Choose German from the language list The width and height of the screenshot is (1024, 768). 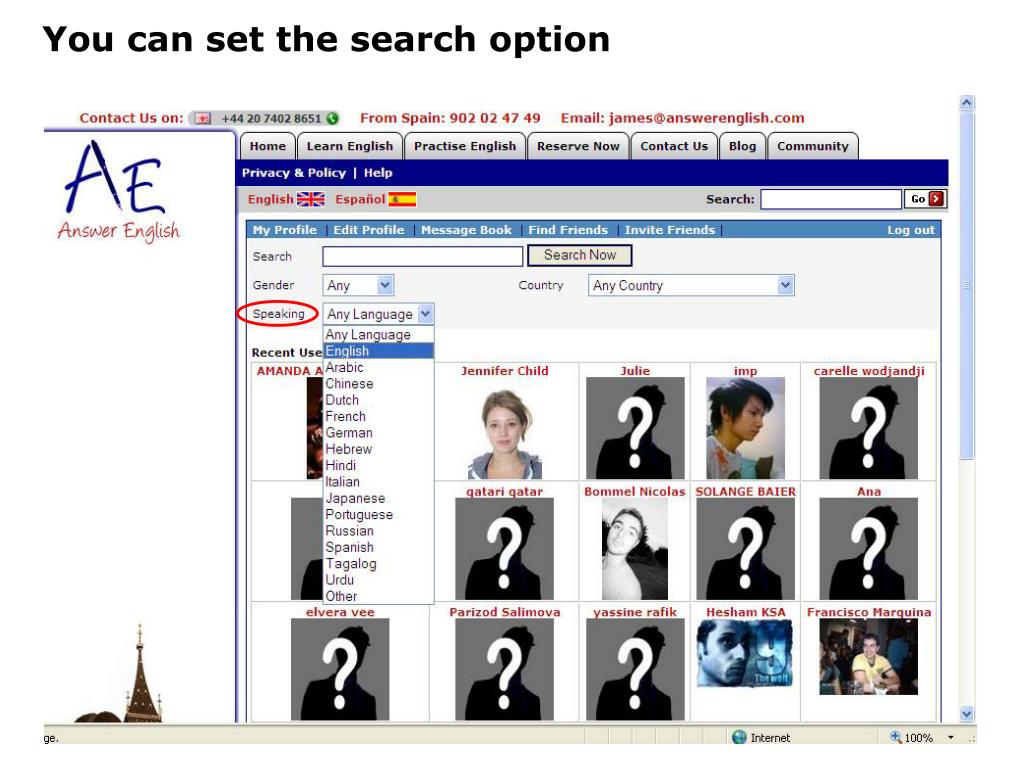coord(379,432)
